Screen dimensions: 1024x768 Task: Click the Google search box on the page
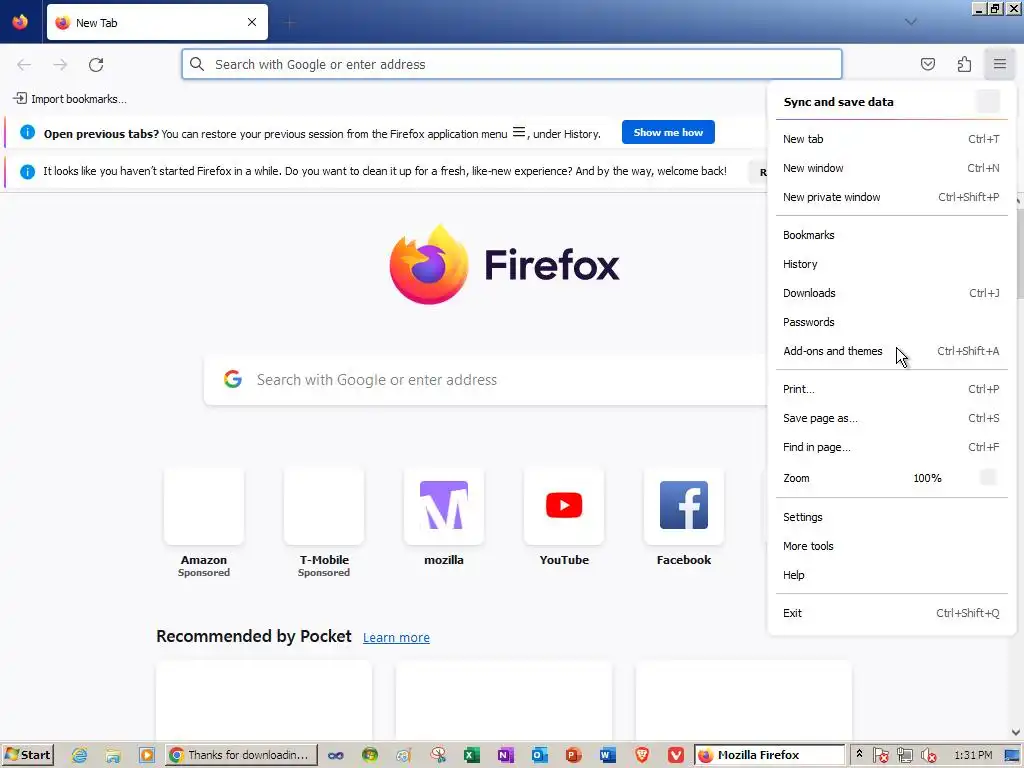(x=485, y=380)
